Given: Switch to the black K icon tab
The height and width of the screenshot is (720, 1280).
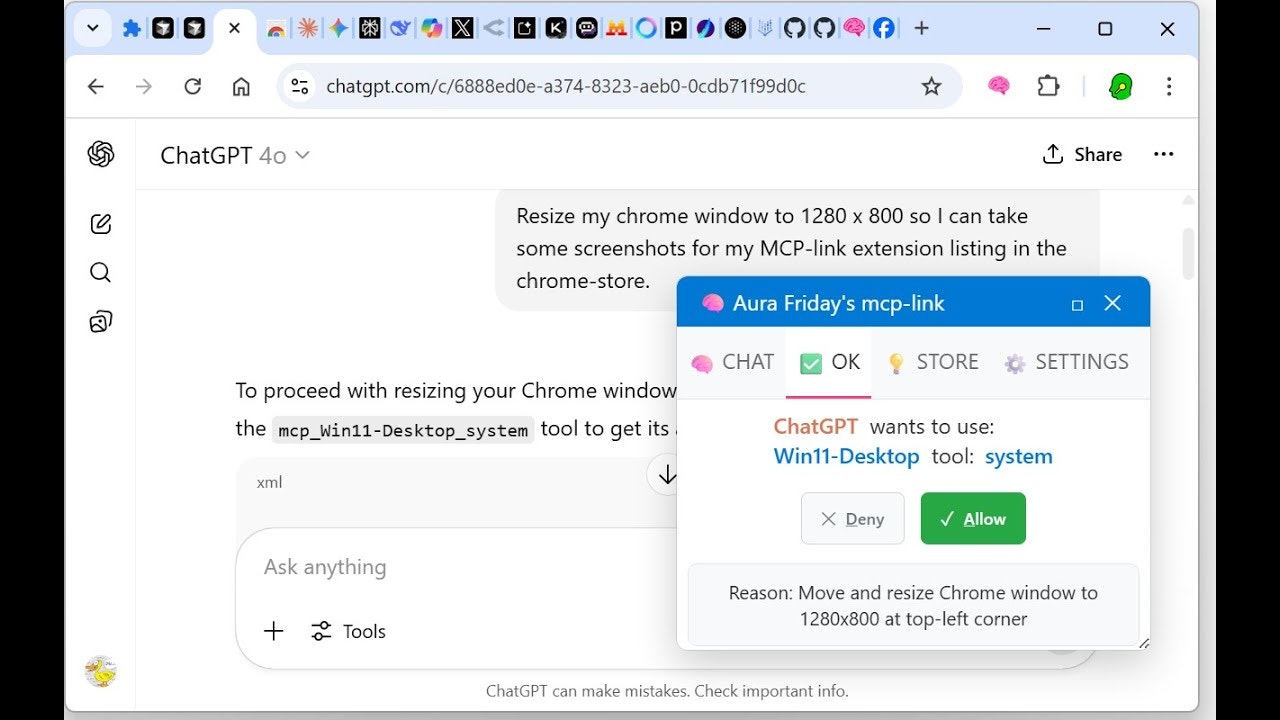Looking at the screenshot, I should pos(556,29).
